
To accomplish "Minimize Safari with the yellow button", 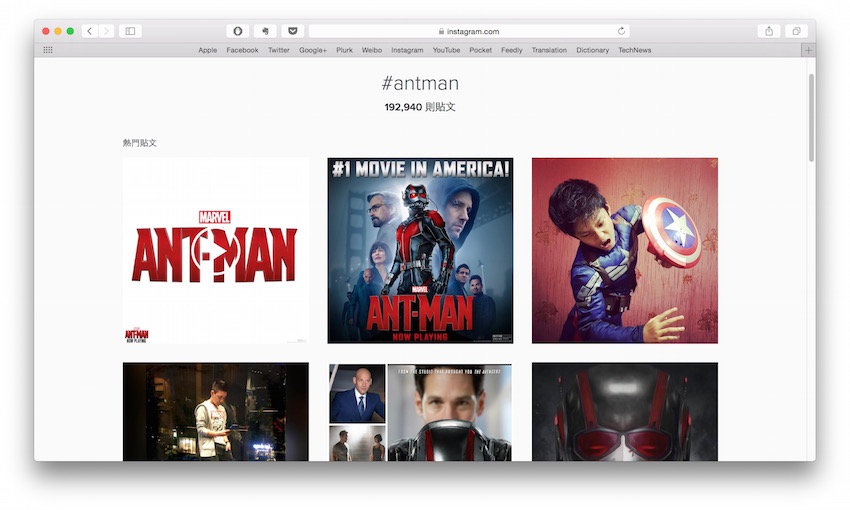I will [58, 31].
